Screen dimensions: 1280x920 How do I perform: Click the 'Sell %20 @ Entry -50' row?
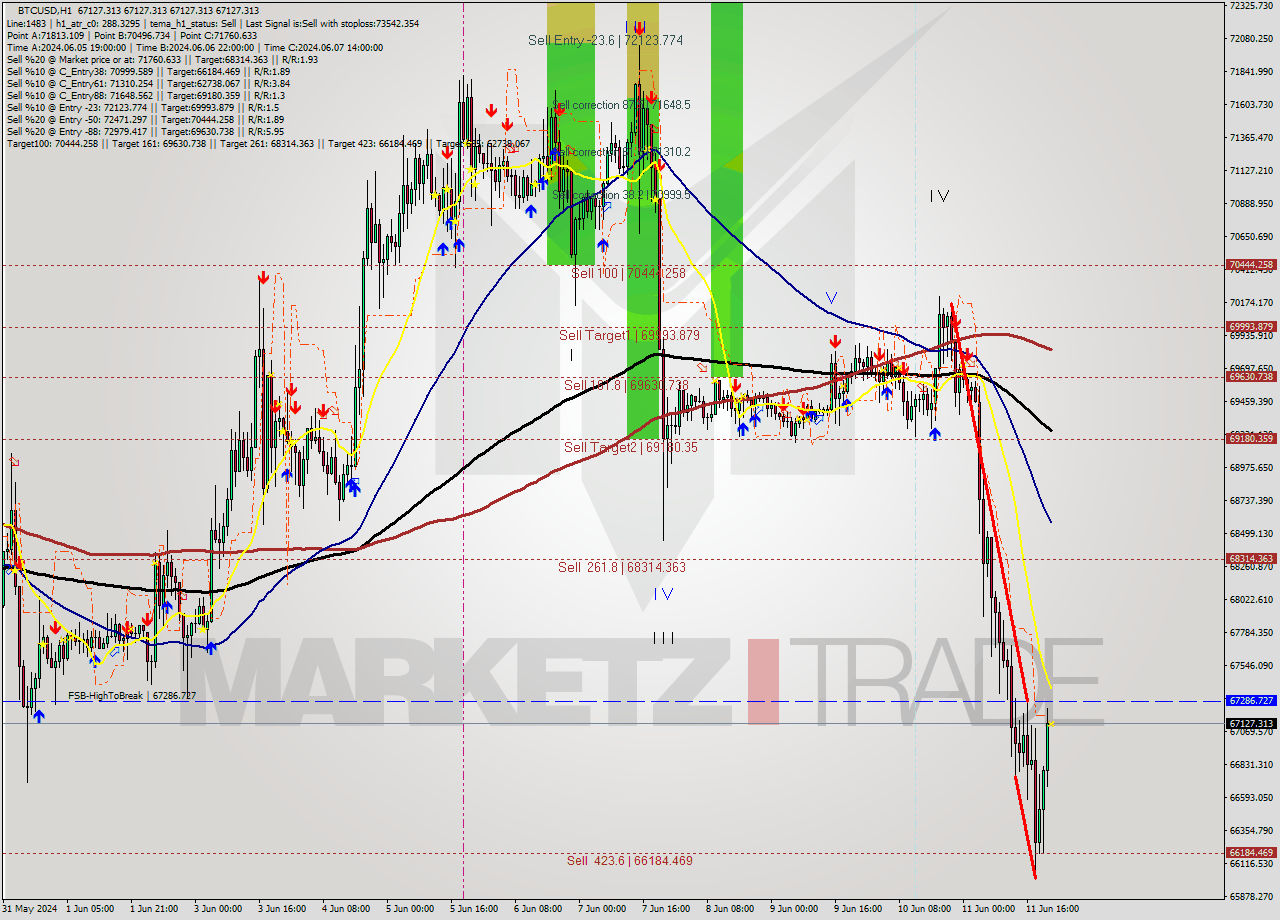click(145, 119)
